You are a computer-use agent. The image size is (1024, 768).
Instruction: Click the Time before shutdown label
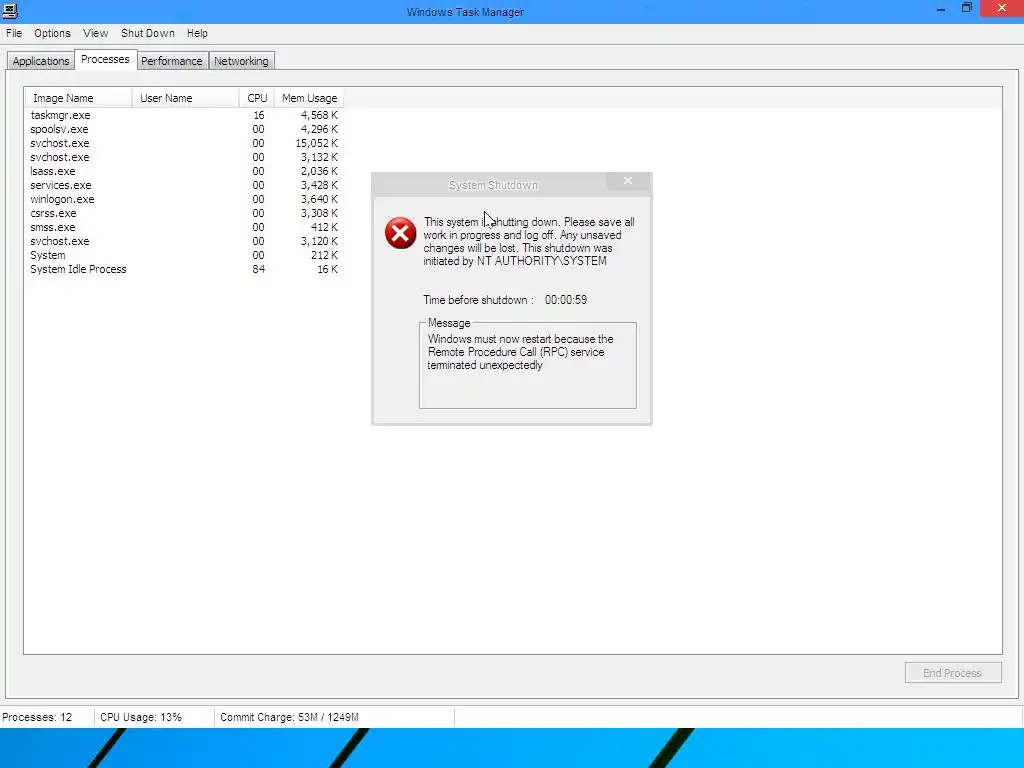pyautogui.click(x=478, y=300)
